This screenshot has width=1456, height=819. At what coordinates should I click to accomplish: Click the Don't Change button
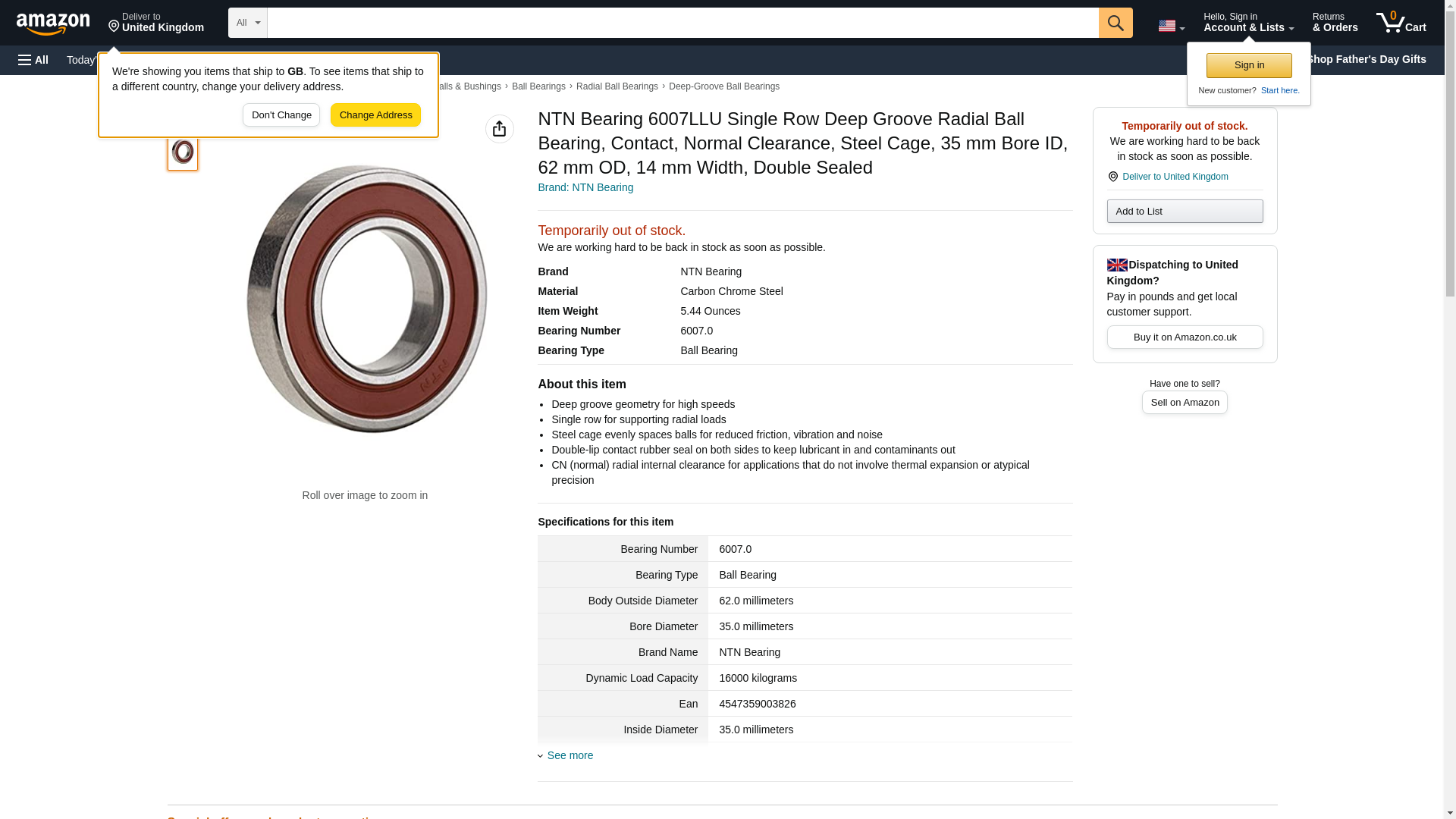pos(281,115)
